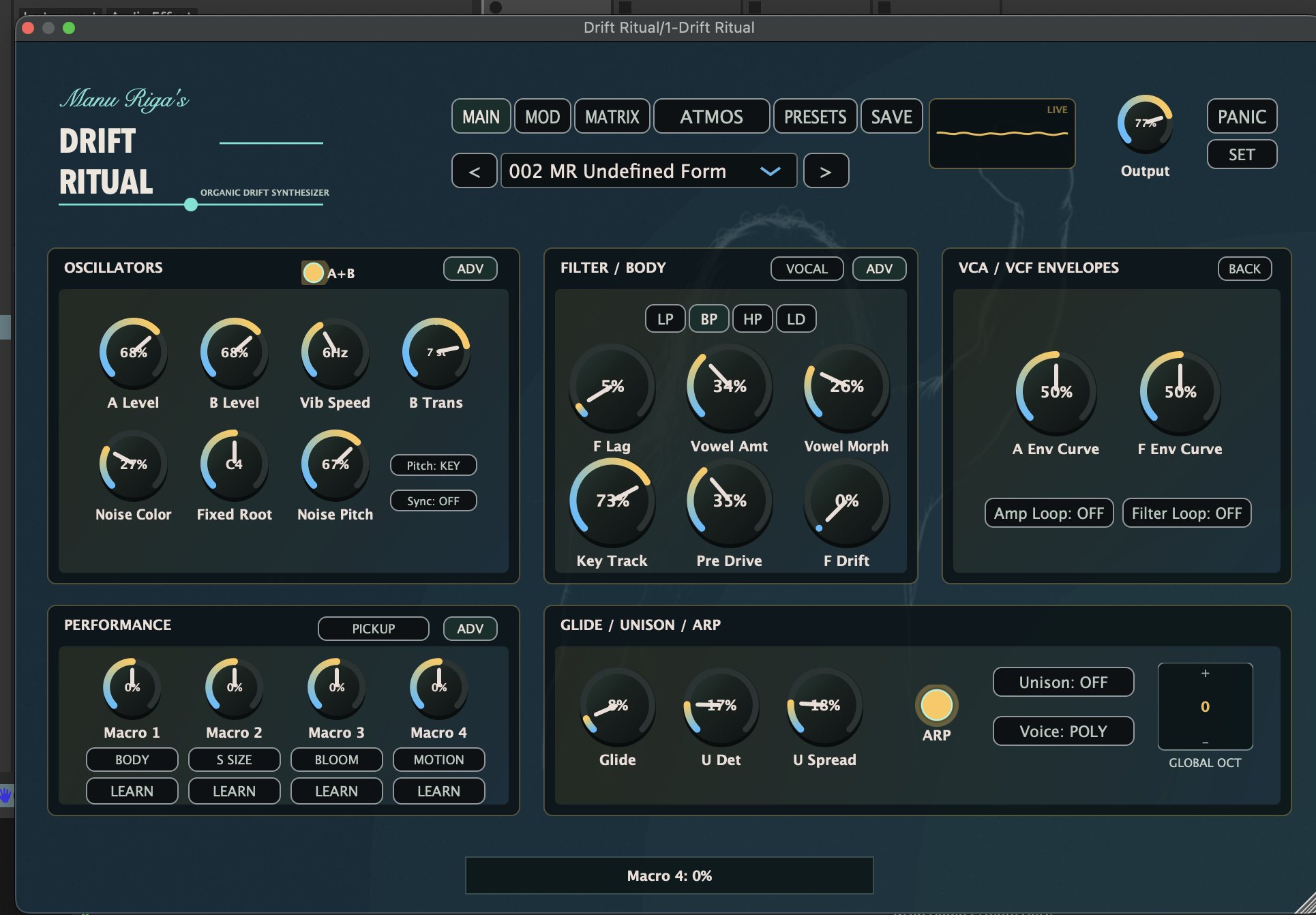The width and height of the screenshot is (1316, 915).
Task: Click the Output volume knob
Action: (x=1146, y=123)
